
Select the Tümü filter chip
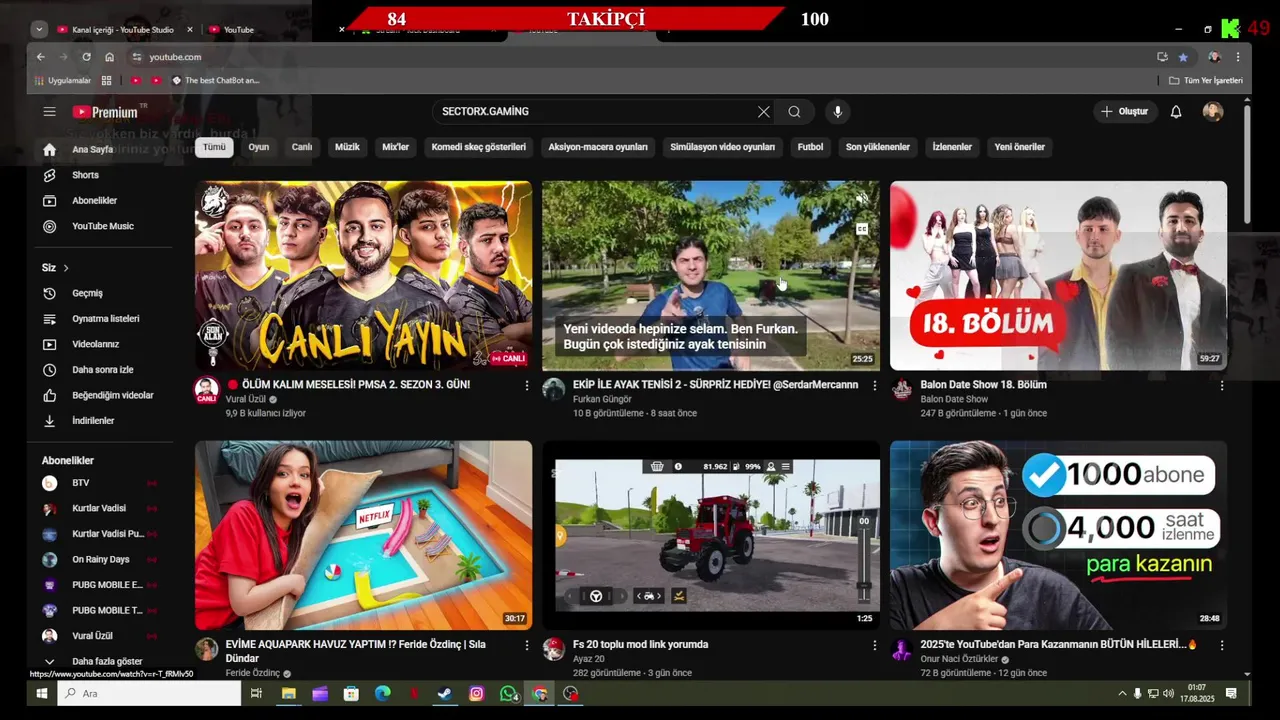[215, 147]
